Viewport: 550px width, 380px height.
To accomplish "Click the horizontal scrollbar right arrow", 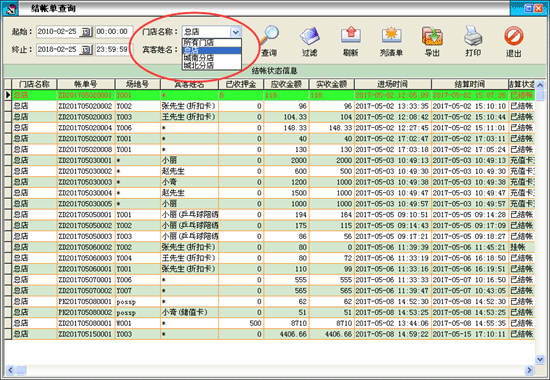I will coord(529,370).
